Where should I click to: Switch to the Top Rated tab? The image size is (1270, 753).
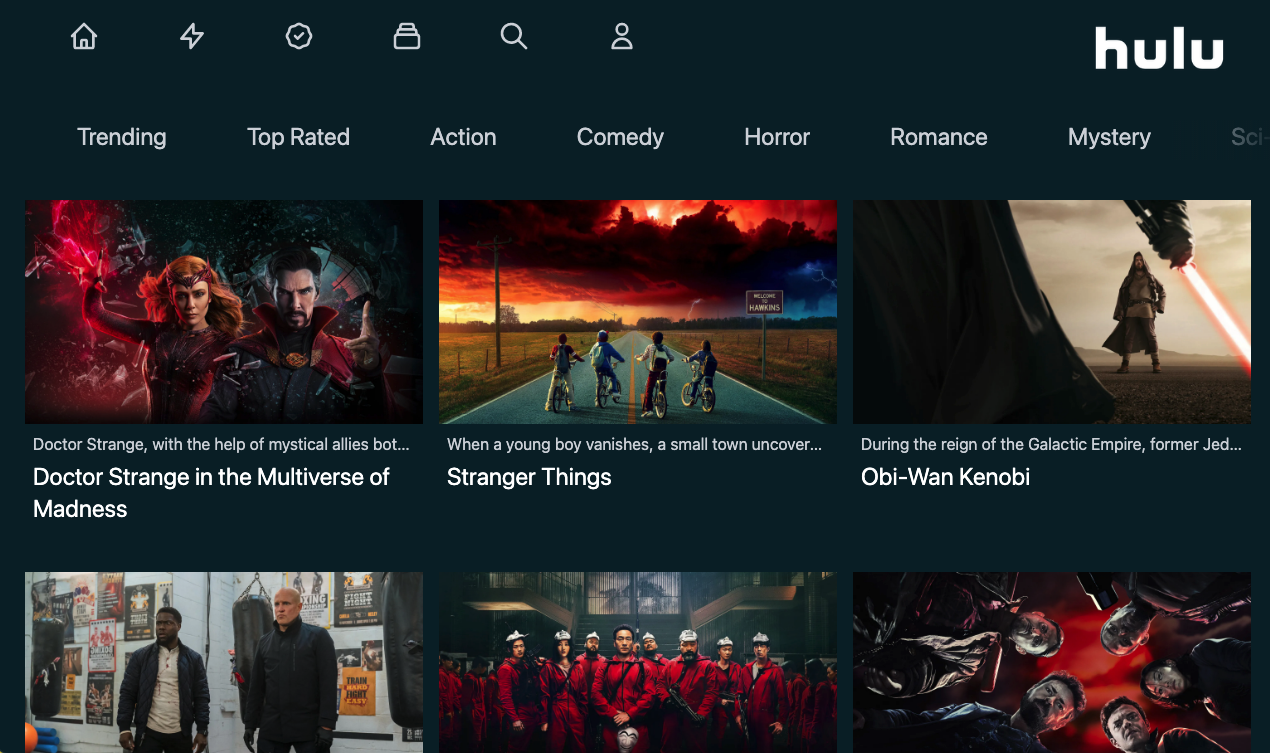(298, 137)
